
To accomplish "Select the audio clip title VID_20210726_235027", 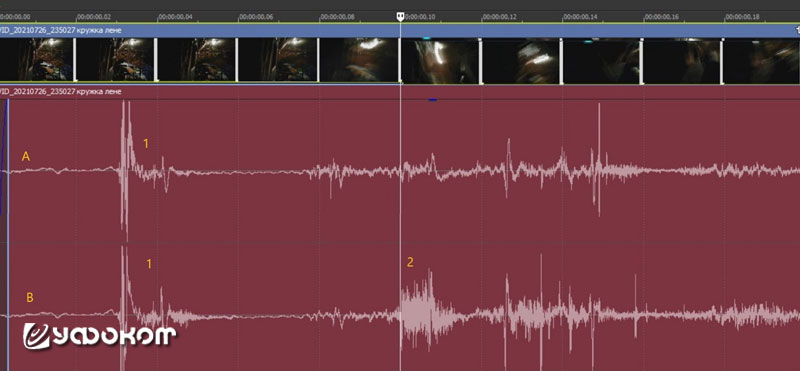I will point(61,92).
